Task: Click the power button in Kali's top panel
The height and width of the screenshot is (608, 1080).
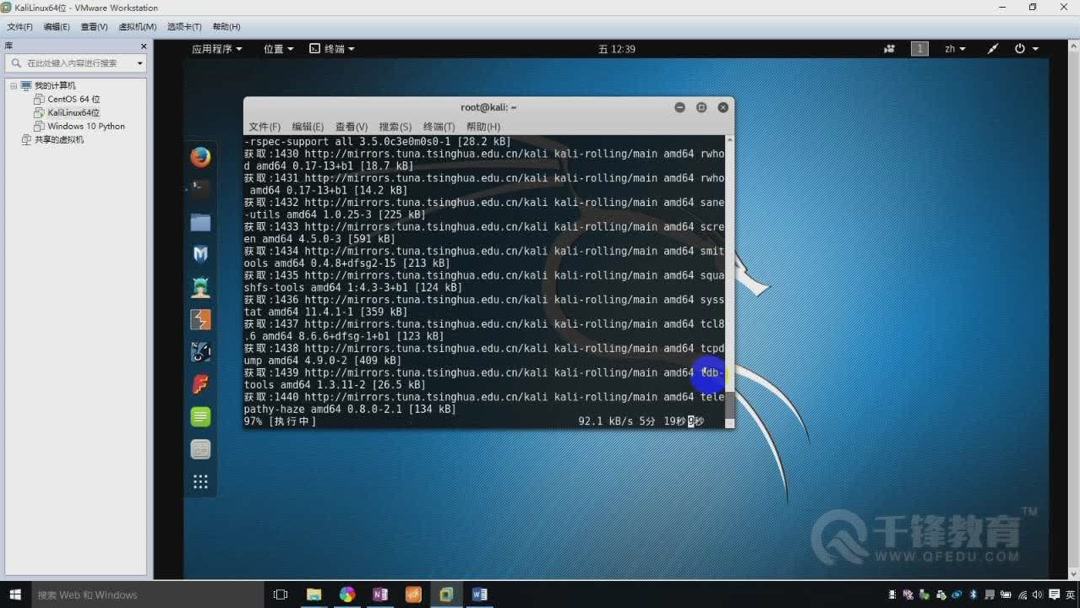Action: click(x=1020, y=48)
